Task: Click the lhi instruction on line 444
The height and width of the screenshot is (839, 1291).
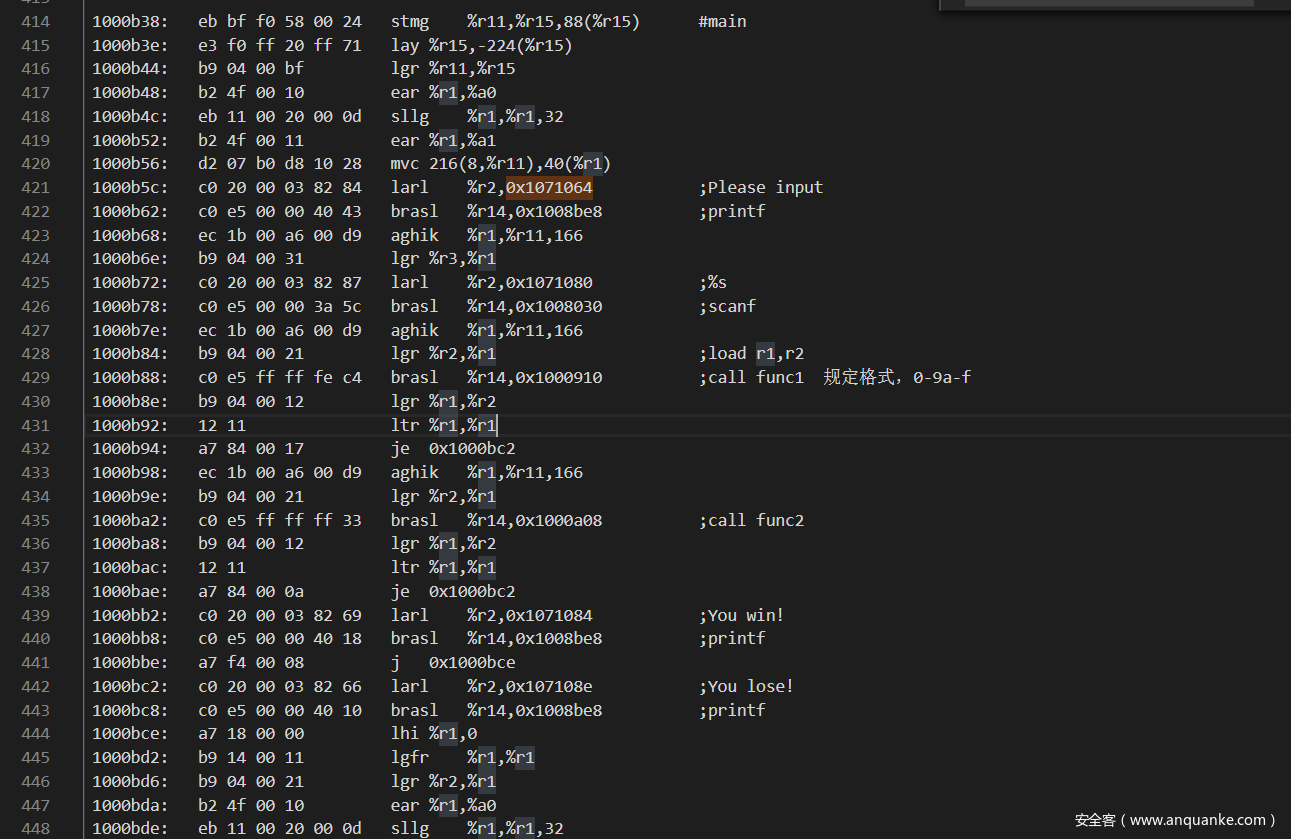Action: pos(405,733)
